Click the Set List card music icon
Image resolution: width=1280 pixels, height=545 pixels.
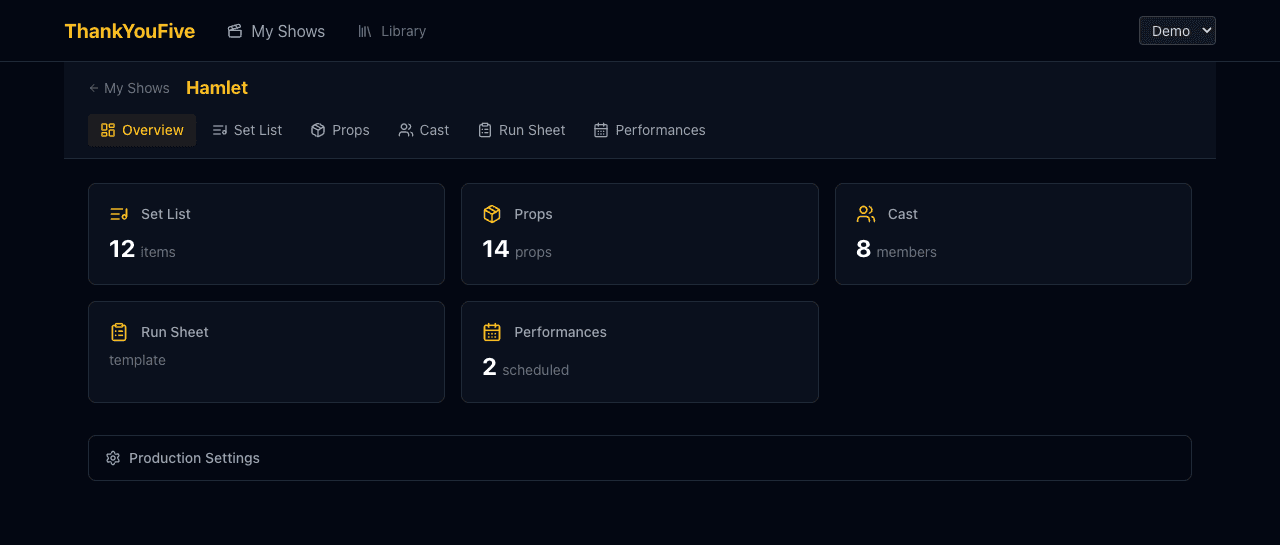pyautogui.click(x=119, y=214)
